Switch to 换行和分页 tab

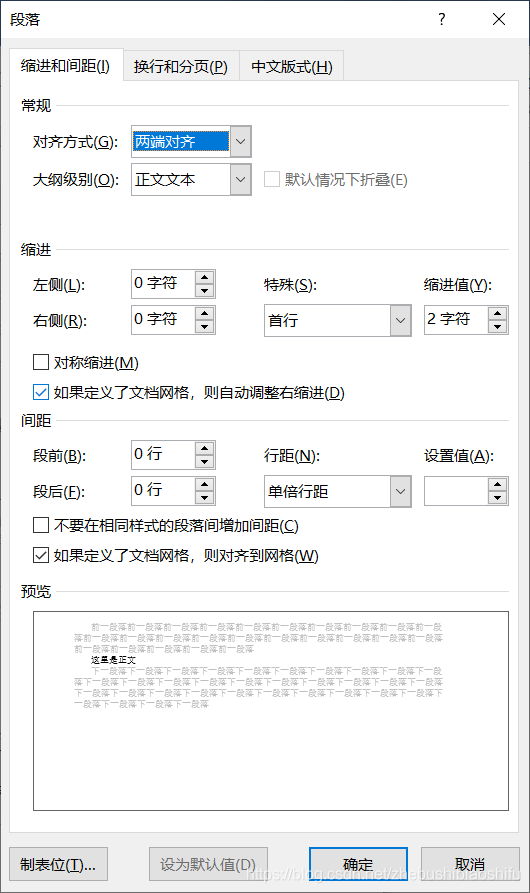(180, 67)
